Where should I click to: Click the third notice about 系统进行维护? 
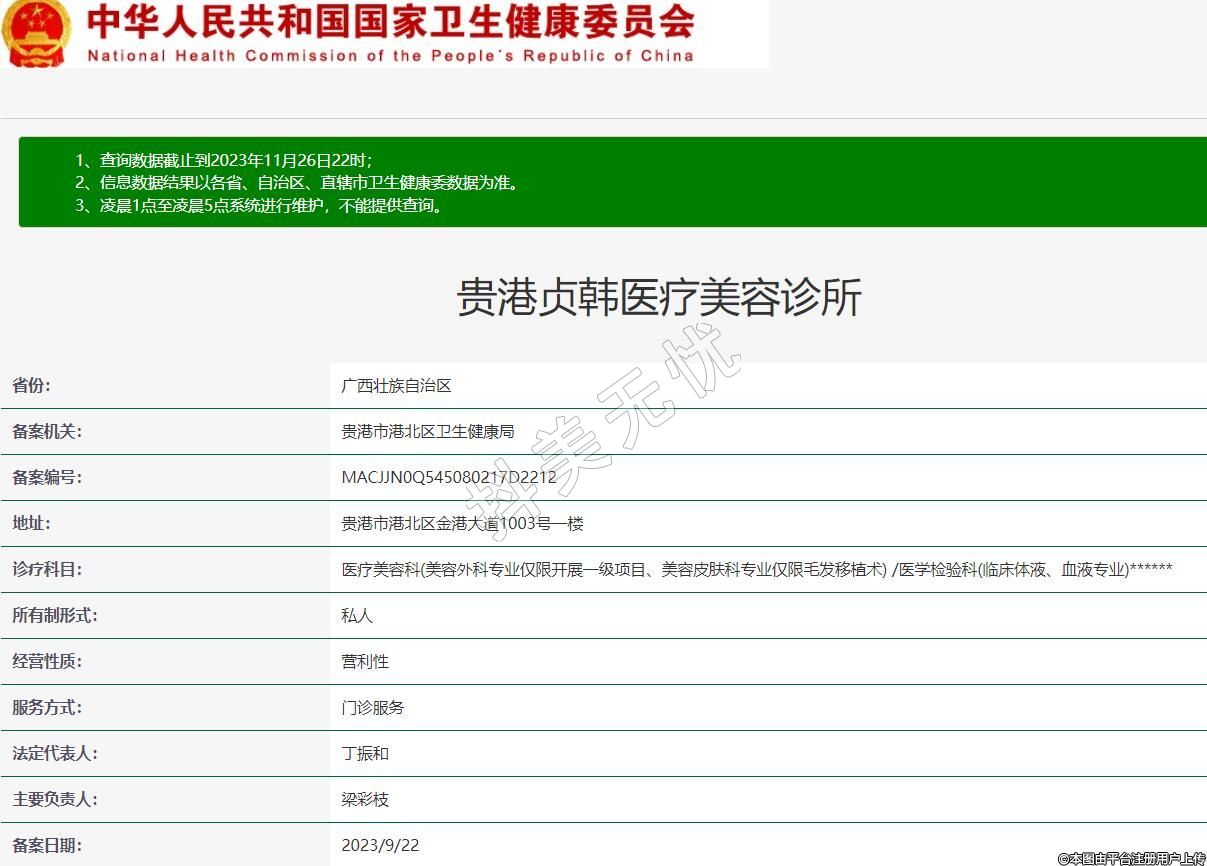pos(258,206)
